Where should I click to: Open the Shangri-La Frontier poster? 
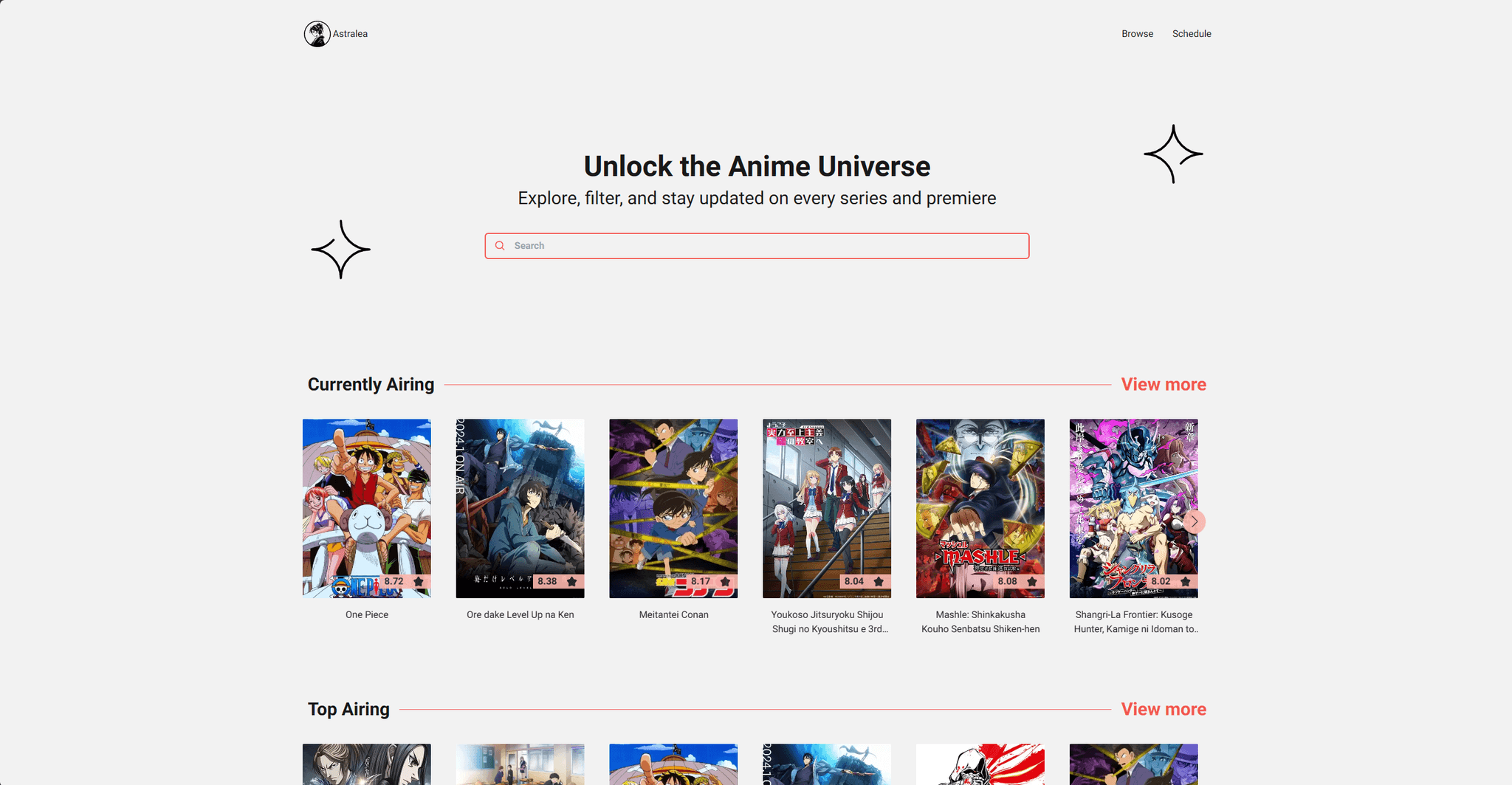pos(1134,509)
